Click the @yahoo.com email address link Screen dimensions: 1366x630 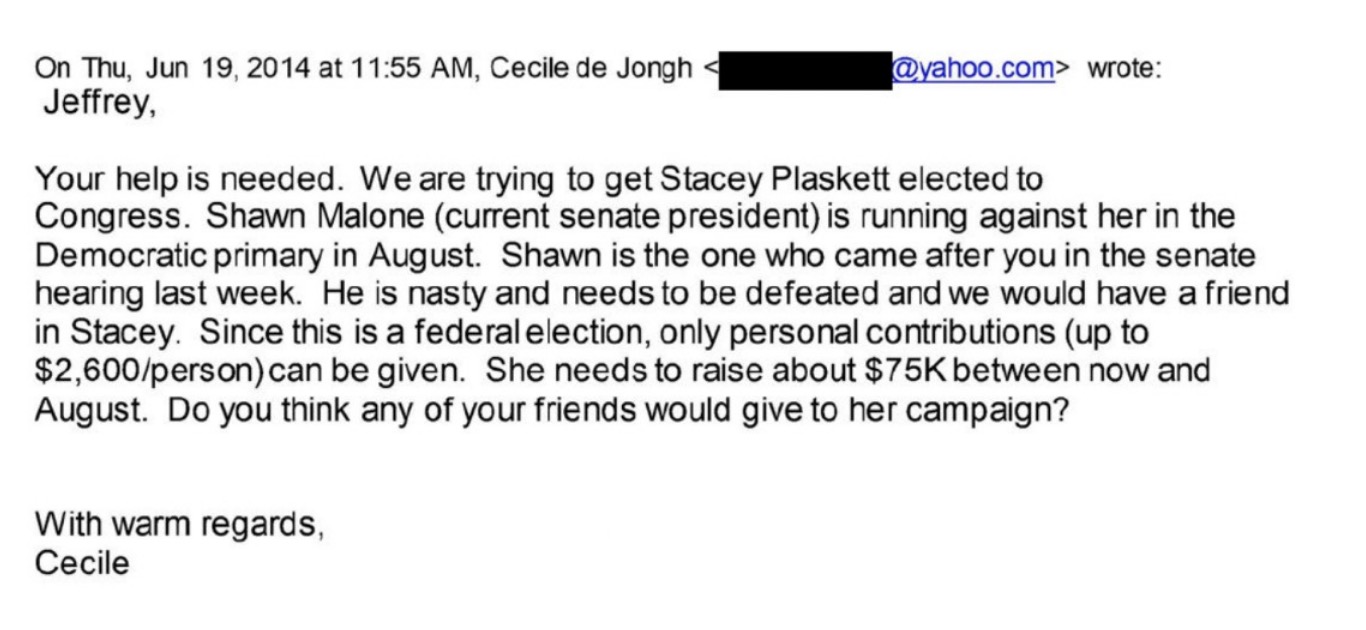(972, 69)
